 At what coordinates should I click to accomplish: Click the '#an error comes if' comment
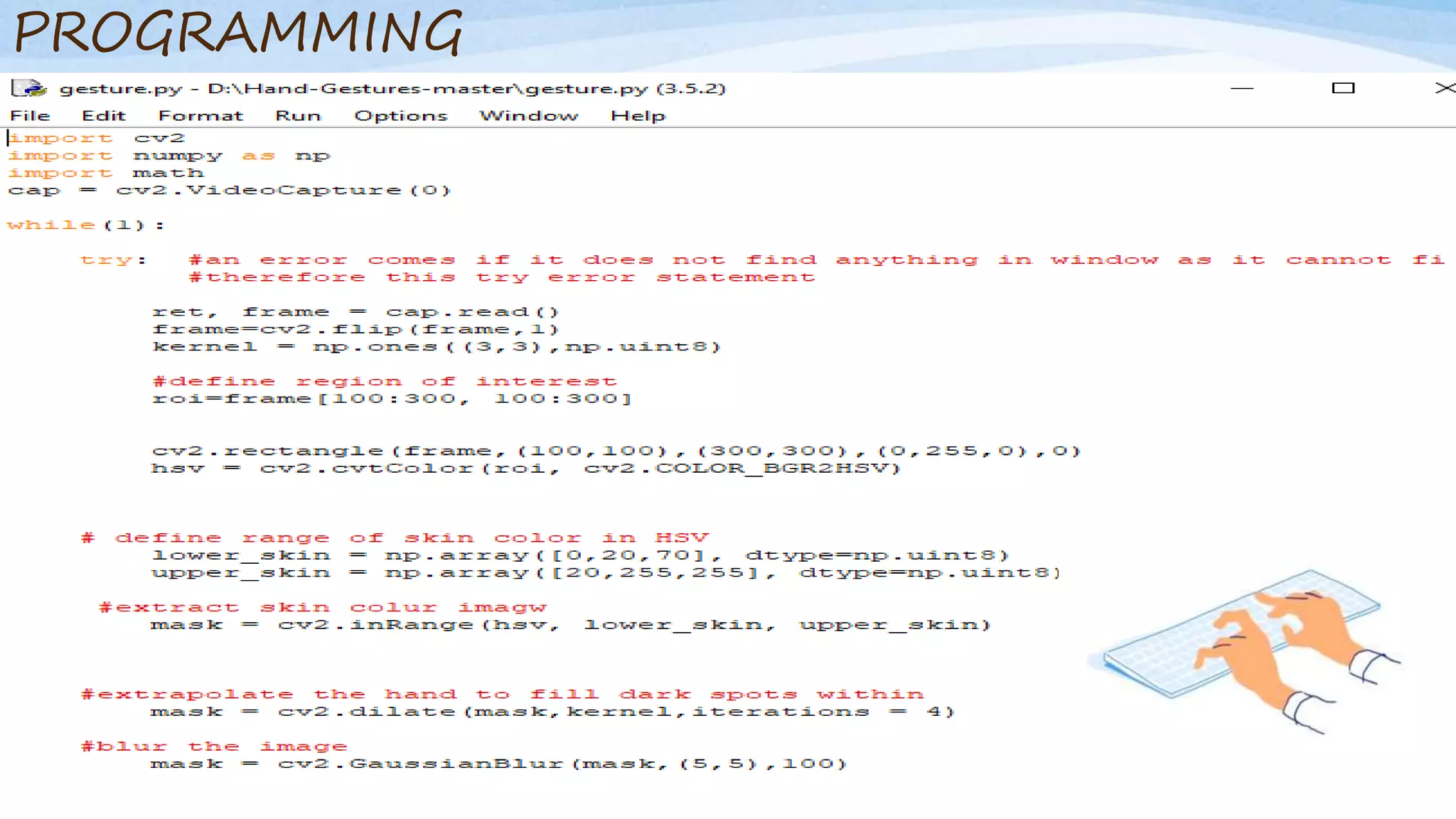817,260
